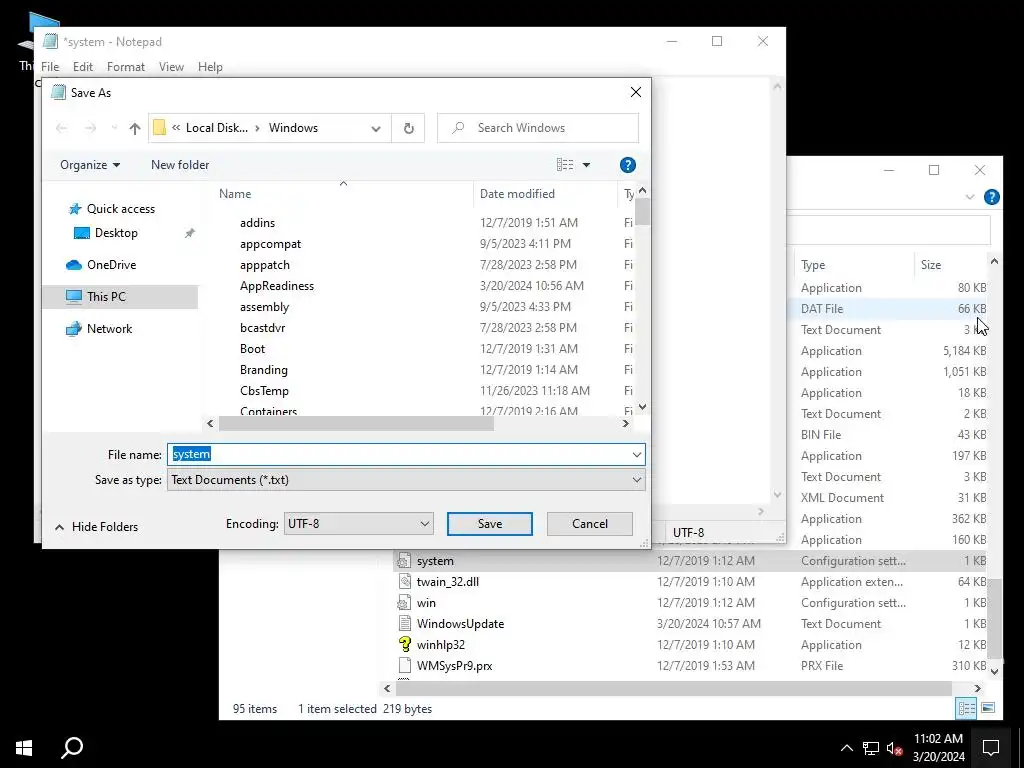Screen dimensions: 1024x768
Task: Open Notepad Format menu
Action: (125, 67)
